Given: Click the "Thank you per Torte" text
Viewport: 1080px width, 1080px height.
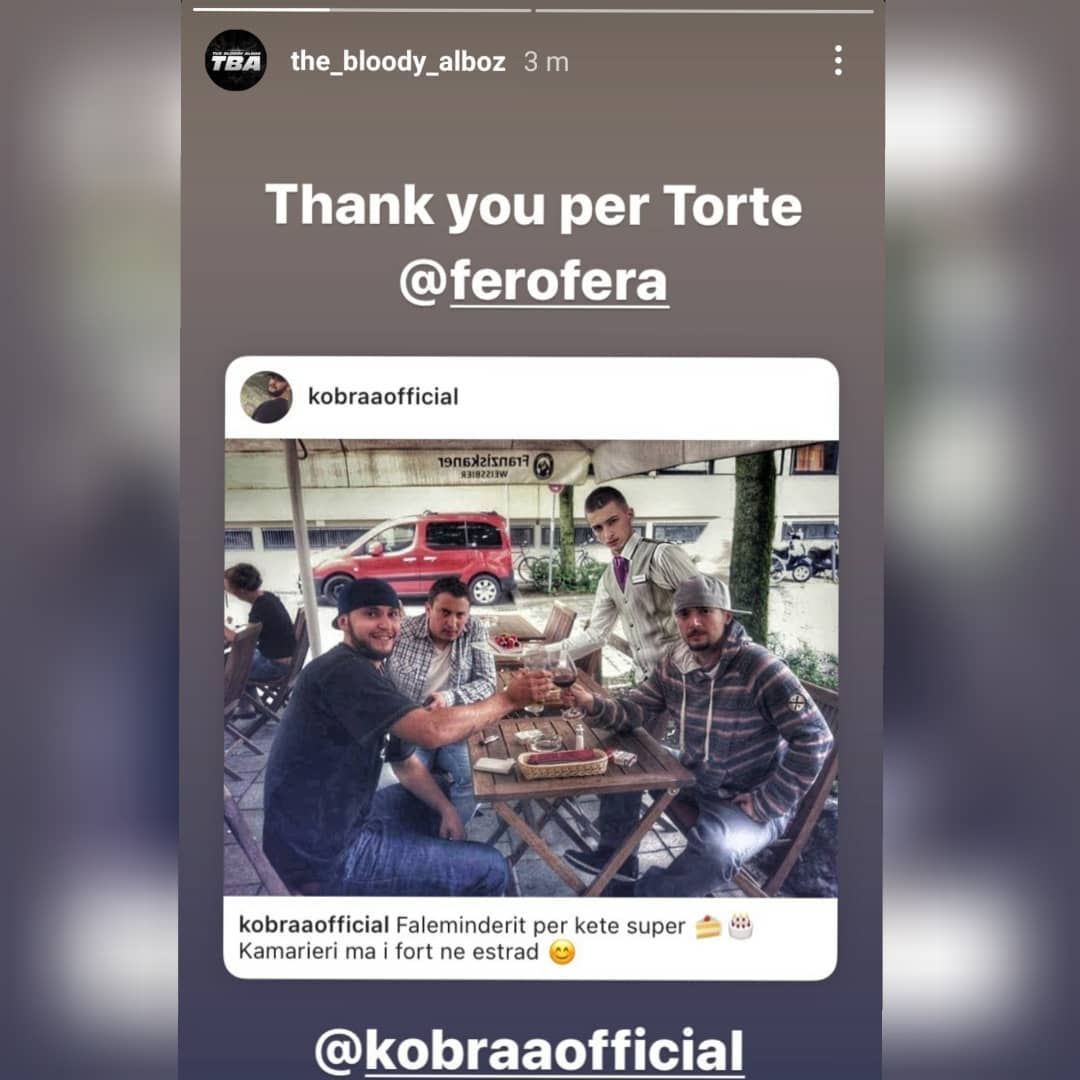Looking at the screenshot, I should coord(534,205).
